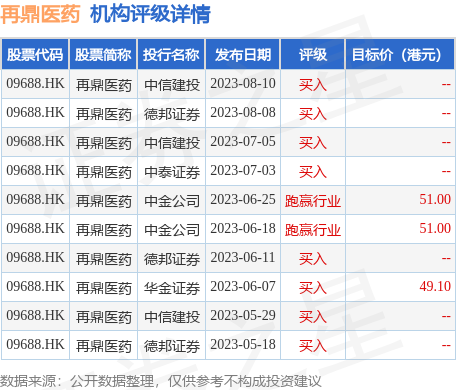Click 09688.HK code in the 2023-07-05 row

35,141
